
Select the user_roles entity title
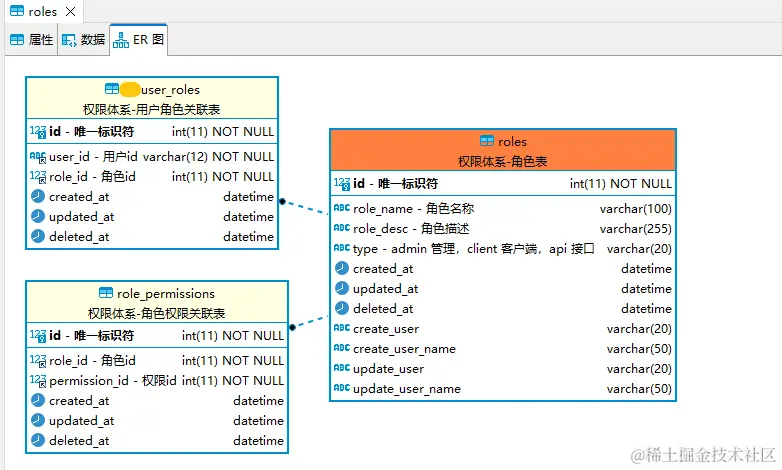[171, 90]
